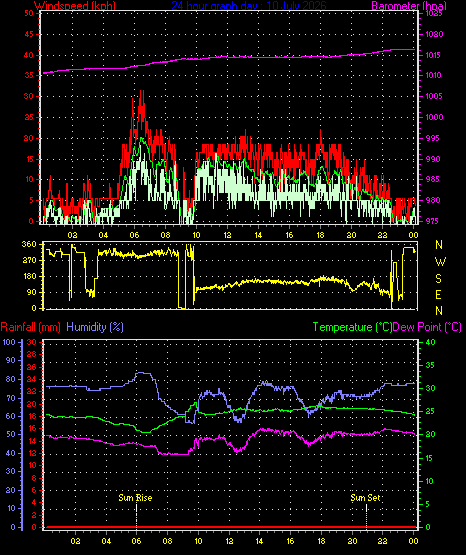The width and height of the screenshot is (466, 555).
Task: Click 15 on the windspeed axis
Action: click(x=29, y=159)
